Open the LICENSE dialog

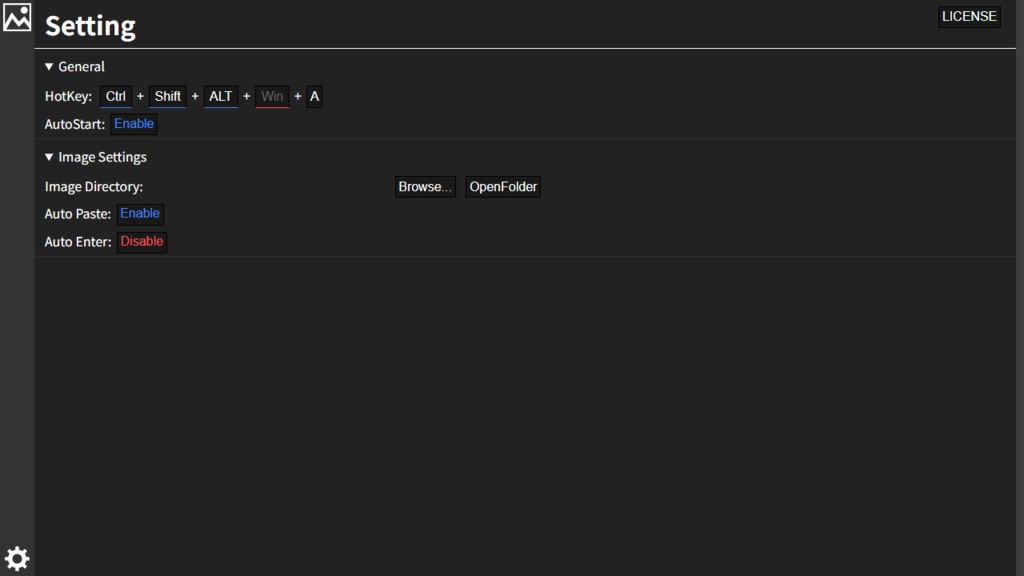(x=968, y=16)
